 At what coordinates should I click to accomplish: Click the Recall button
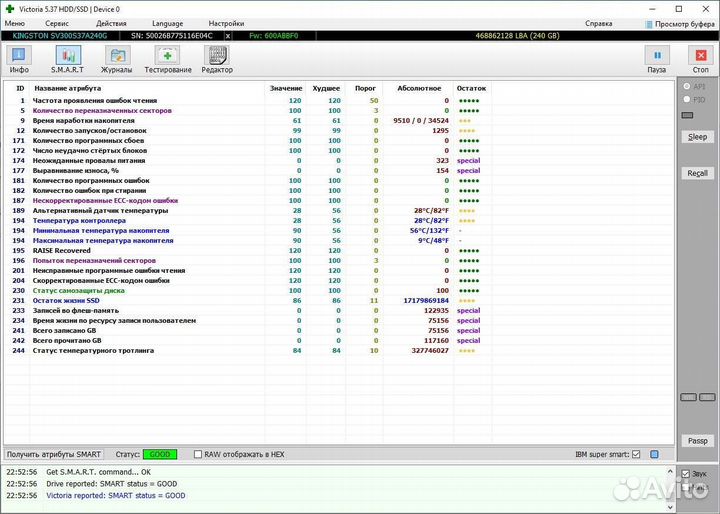[697, 173]
